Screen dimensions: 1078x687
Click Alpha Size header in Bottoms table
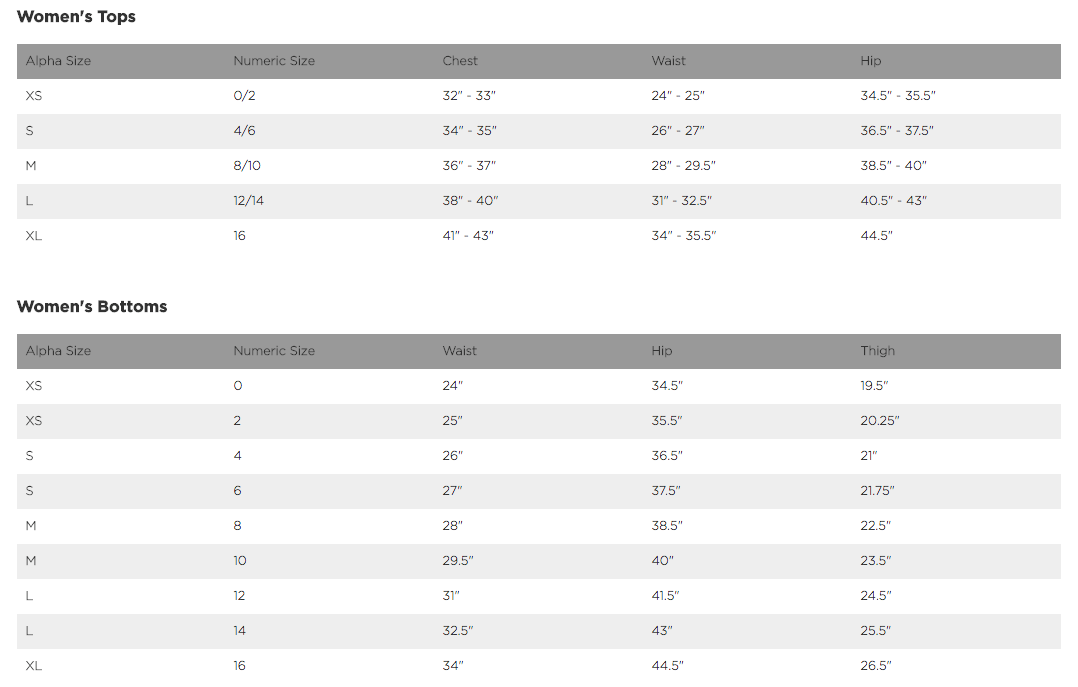[x=58, y=351]
